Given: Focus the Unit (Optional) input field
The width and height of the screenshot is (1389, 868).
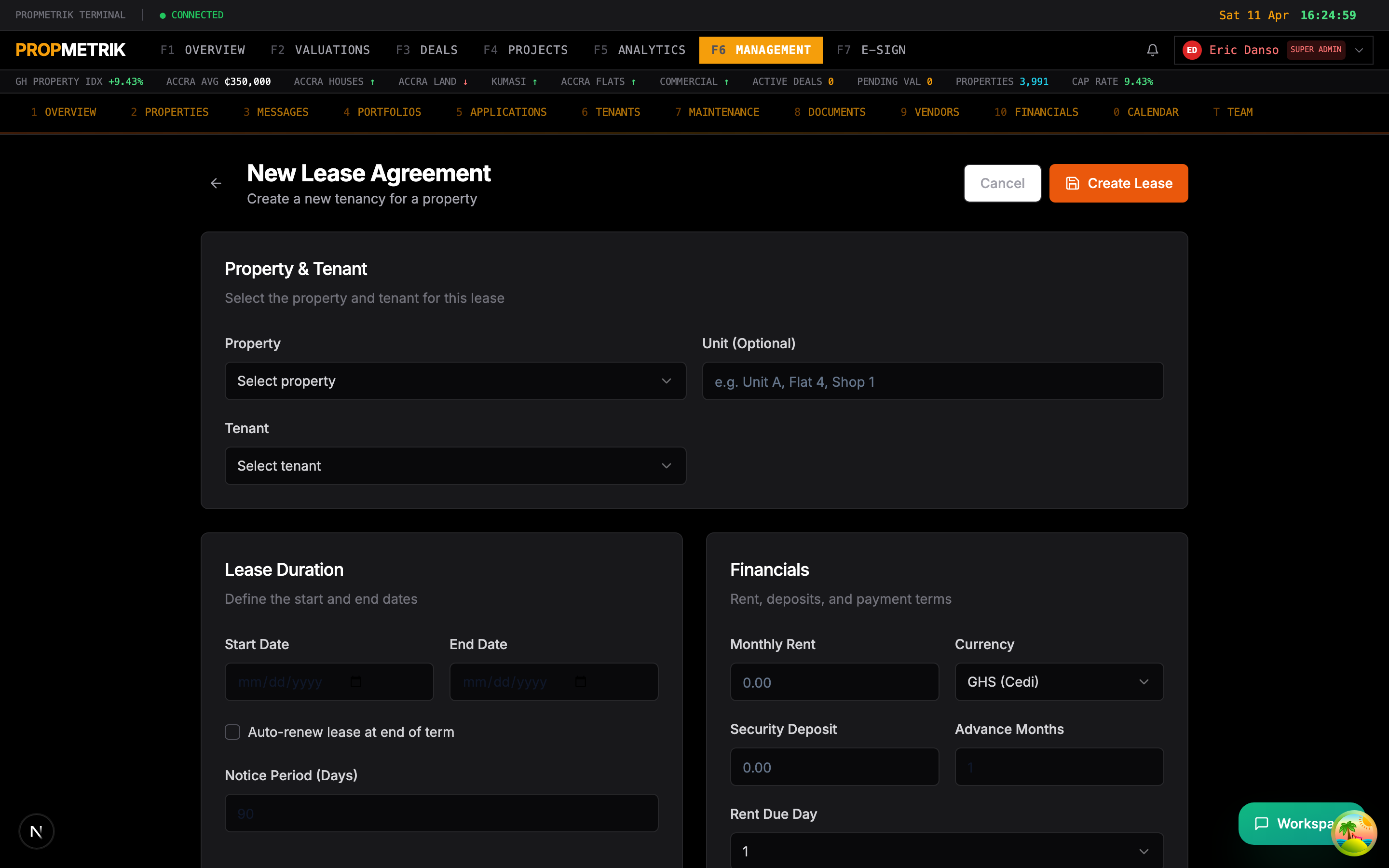Looking at the screenshot, I should pyautogui.click(x=933, y=380).
